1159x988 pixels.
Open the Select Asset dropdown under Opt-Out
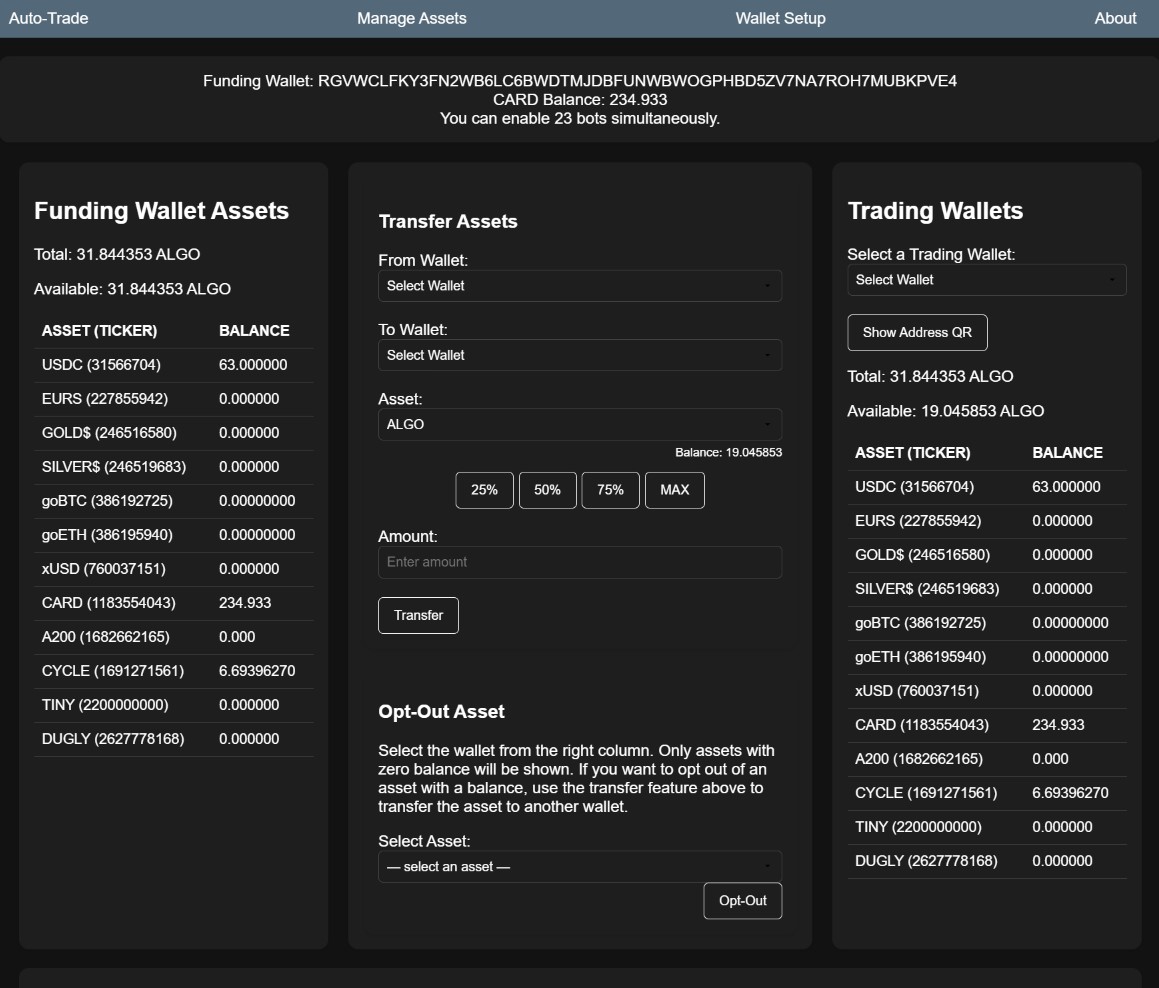pos(580,866)
